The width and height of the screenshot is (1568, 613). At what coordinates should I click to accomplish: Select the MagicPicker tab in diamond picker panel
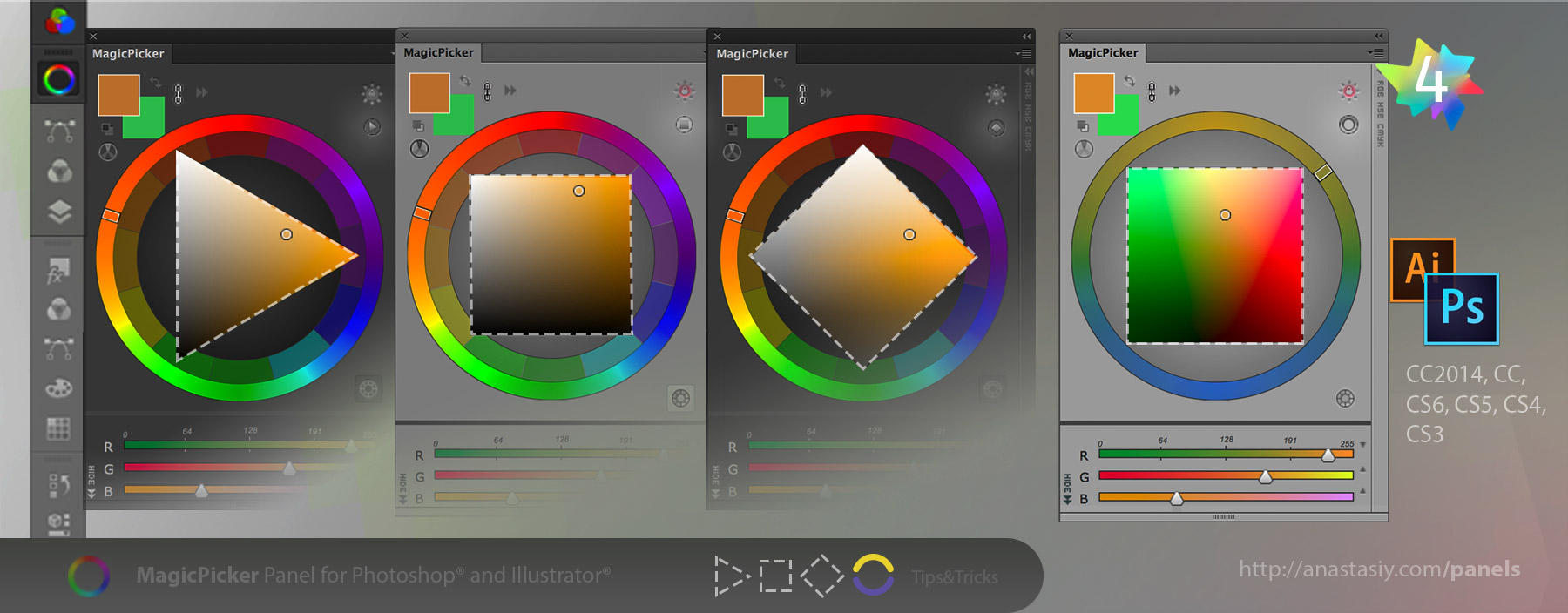tap(752, 54)
